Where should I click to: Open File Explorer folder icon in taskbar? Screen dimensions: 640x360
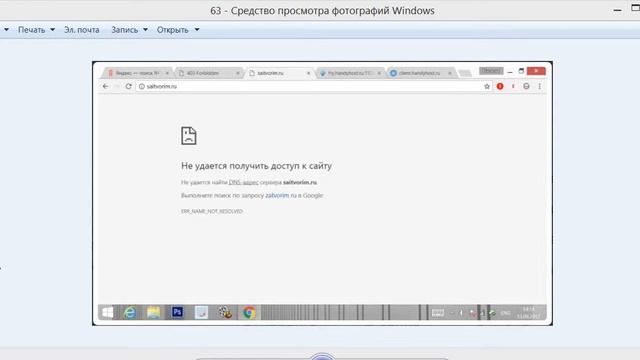(153, 313)
